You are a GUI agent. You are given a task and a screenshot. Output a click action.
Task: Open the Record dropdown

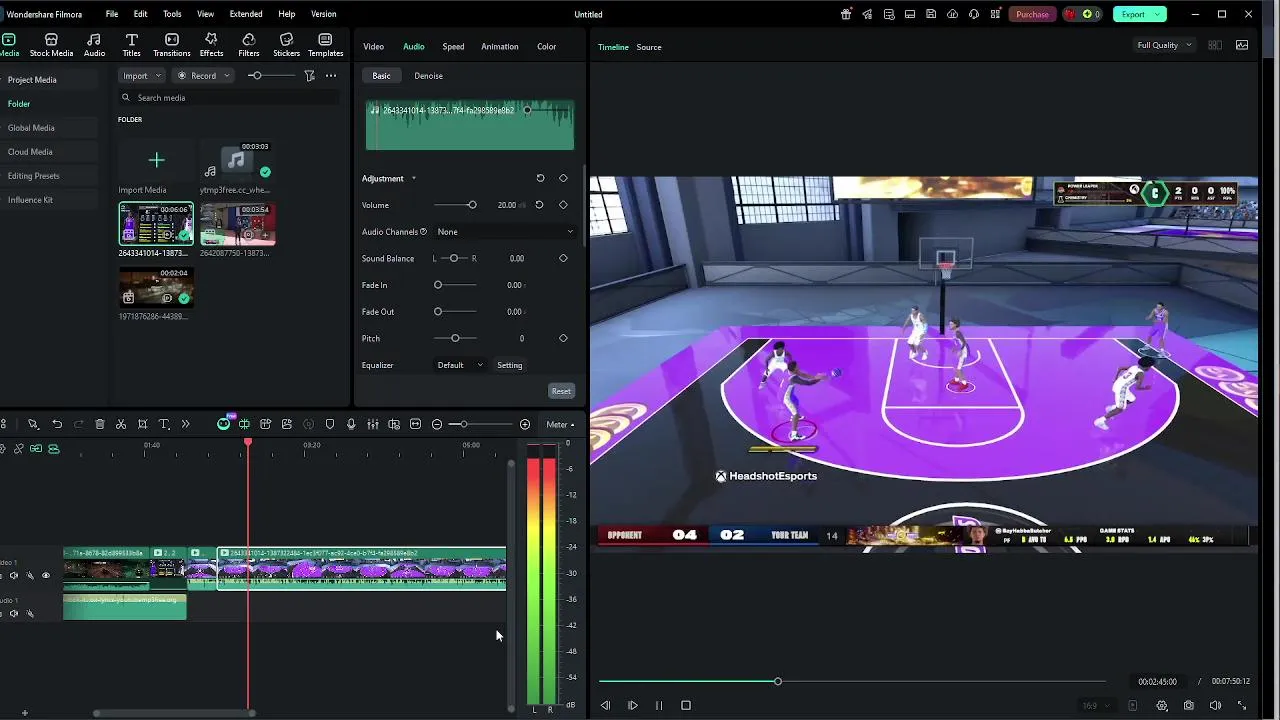point(203,75)
